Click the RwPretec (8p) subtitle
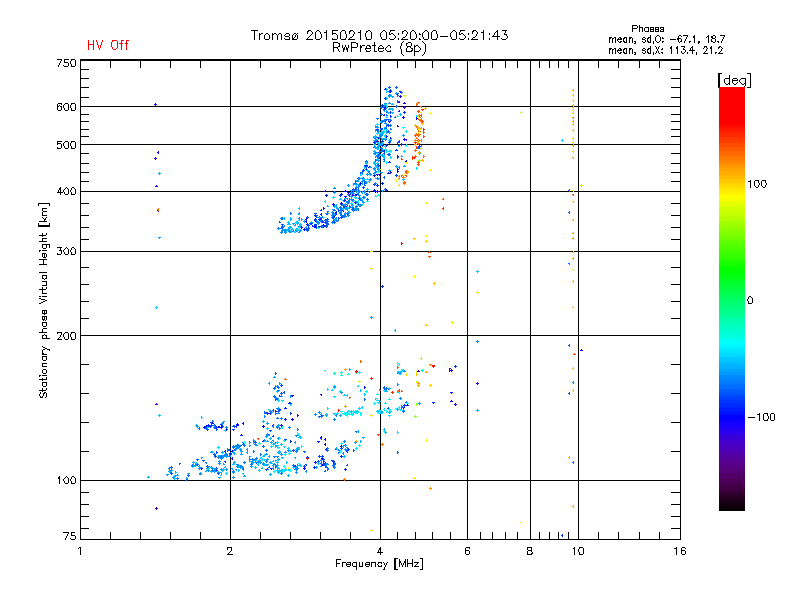800x600 pixels. tap(379, 48)
